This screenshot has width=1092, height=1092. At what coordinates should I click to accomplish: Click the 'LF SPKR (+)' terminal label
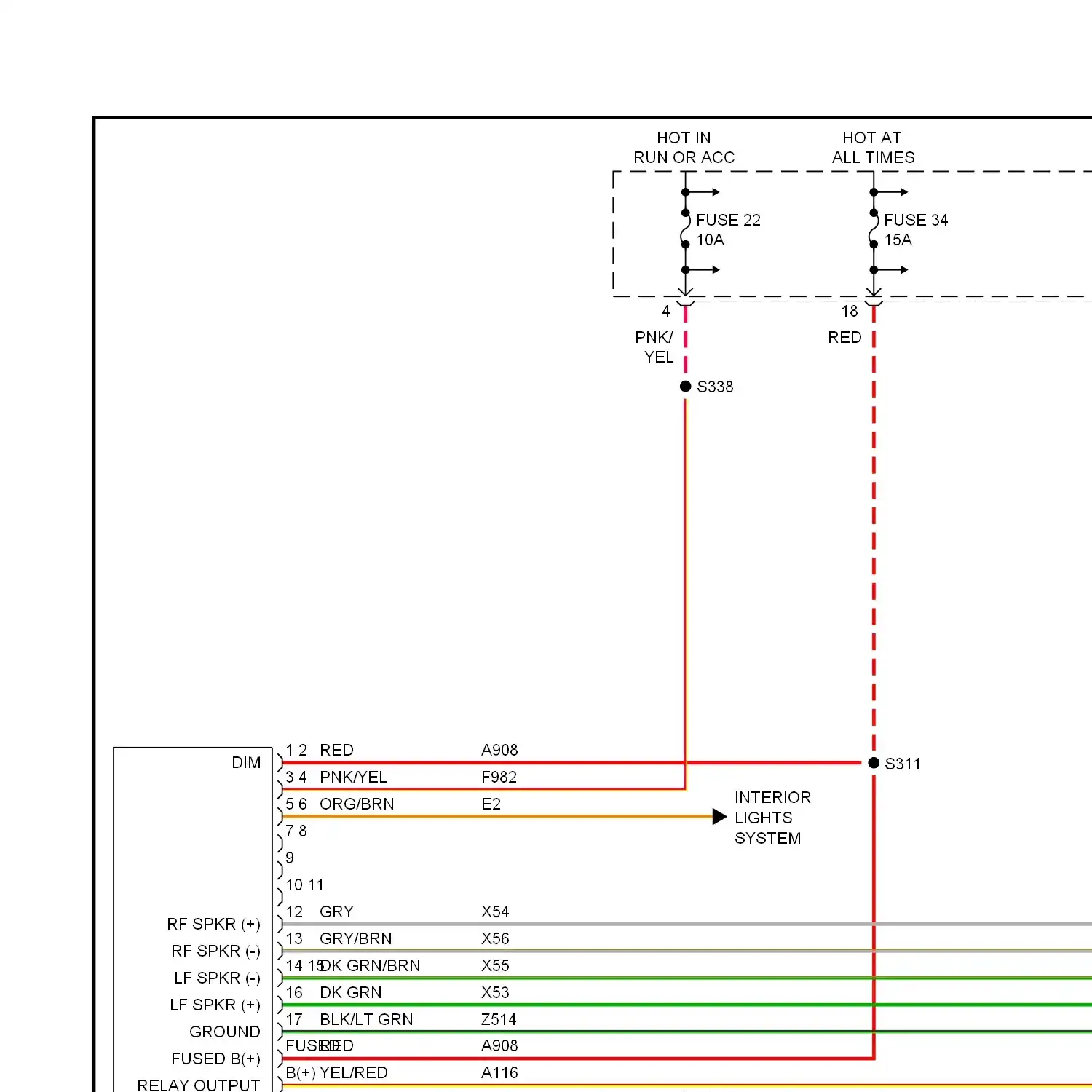point(215,1005)
